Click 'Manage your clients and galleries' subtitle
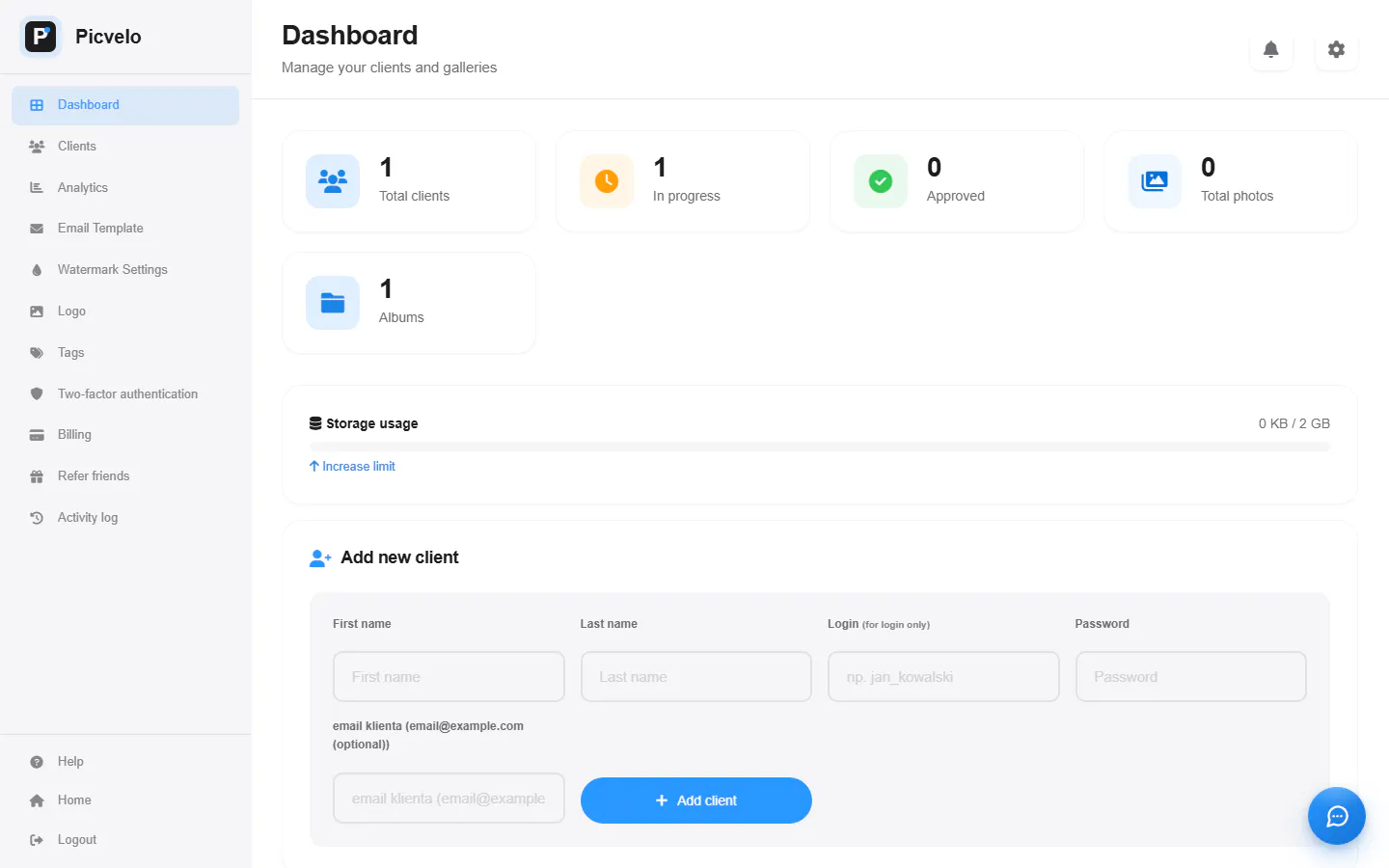This screenshot has height=868, width=1389. pyautogui.click(x=390, y=68)
